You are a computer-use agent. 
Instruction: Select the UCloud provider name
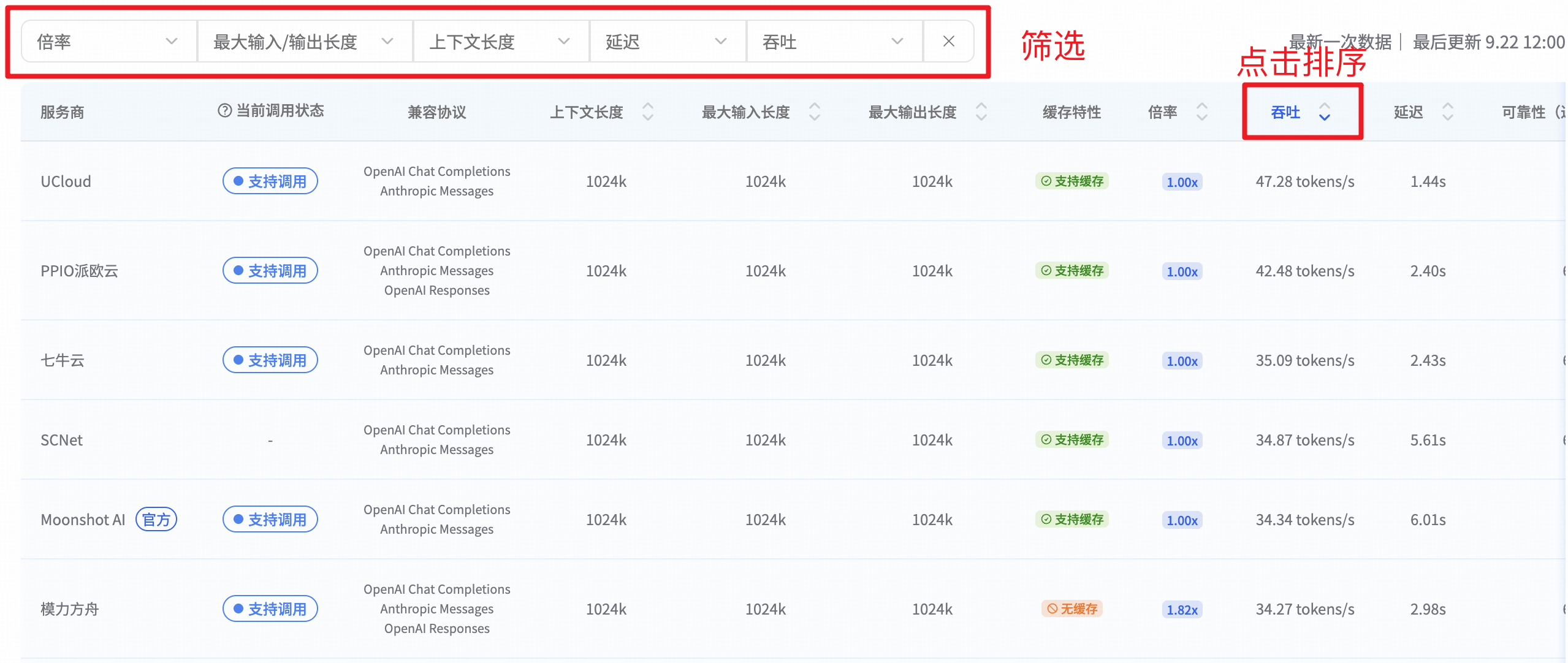coord(66,181)
